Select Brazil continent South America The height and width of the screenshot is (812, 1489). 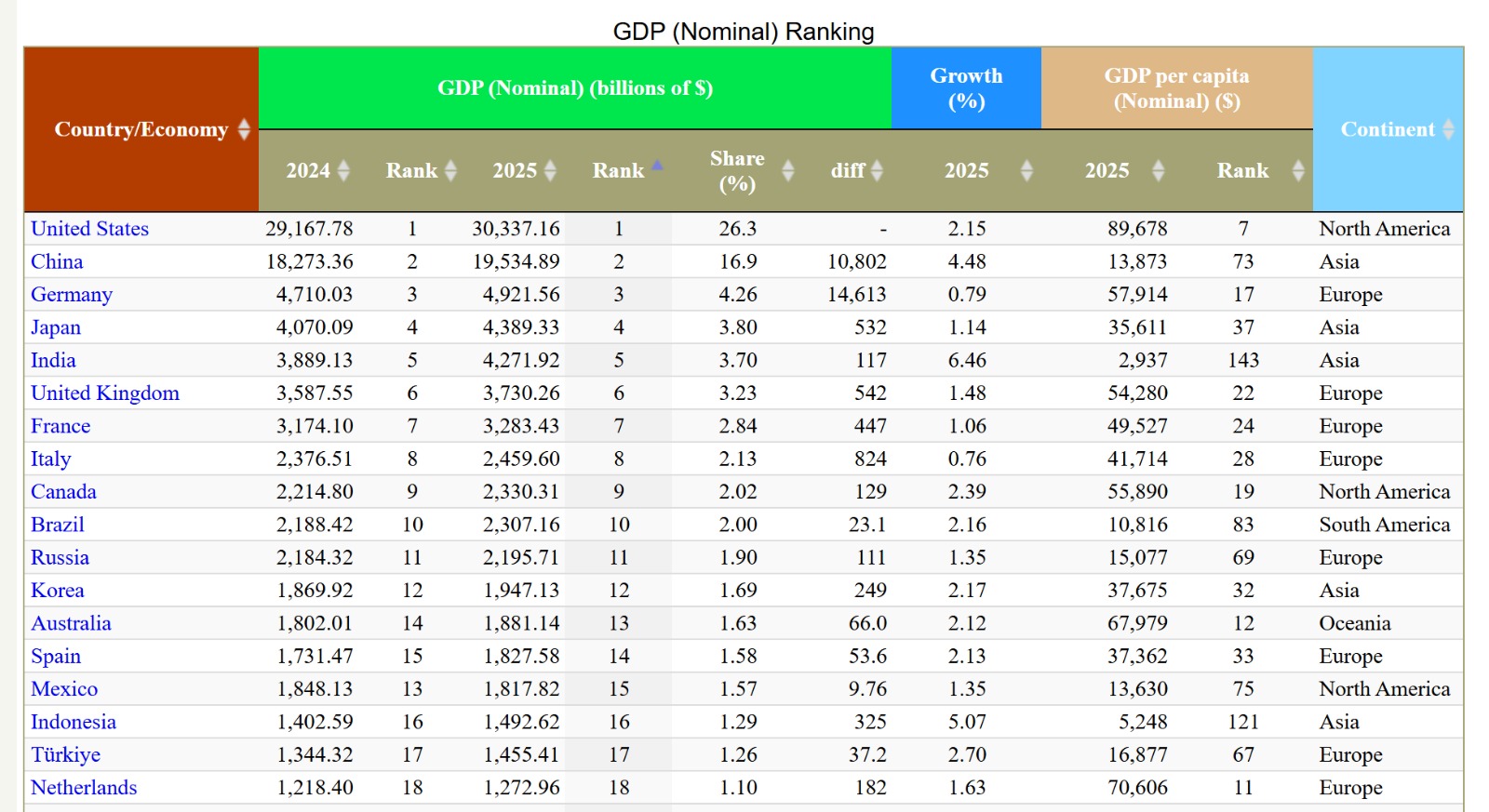(1384, 525)
